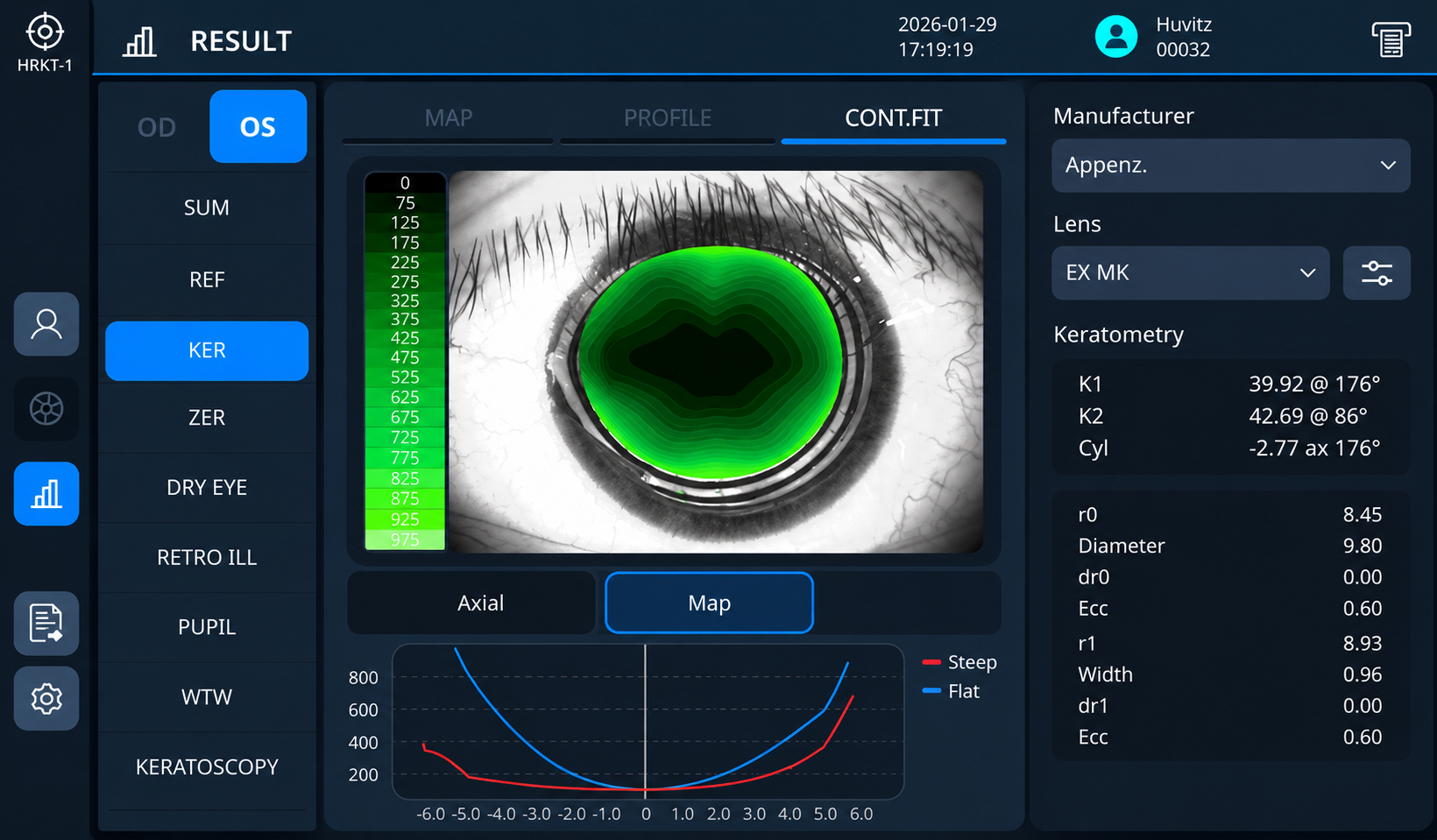Open the WTW section
Screen dimensions: 1437x840
click(207, 697)
